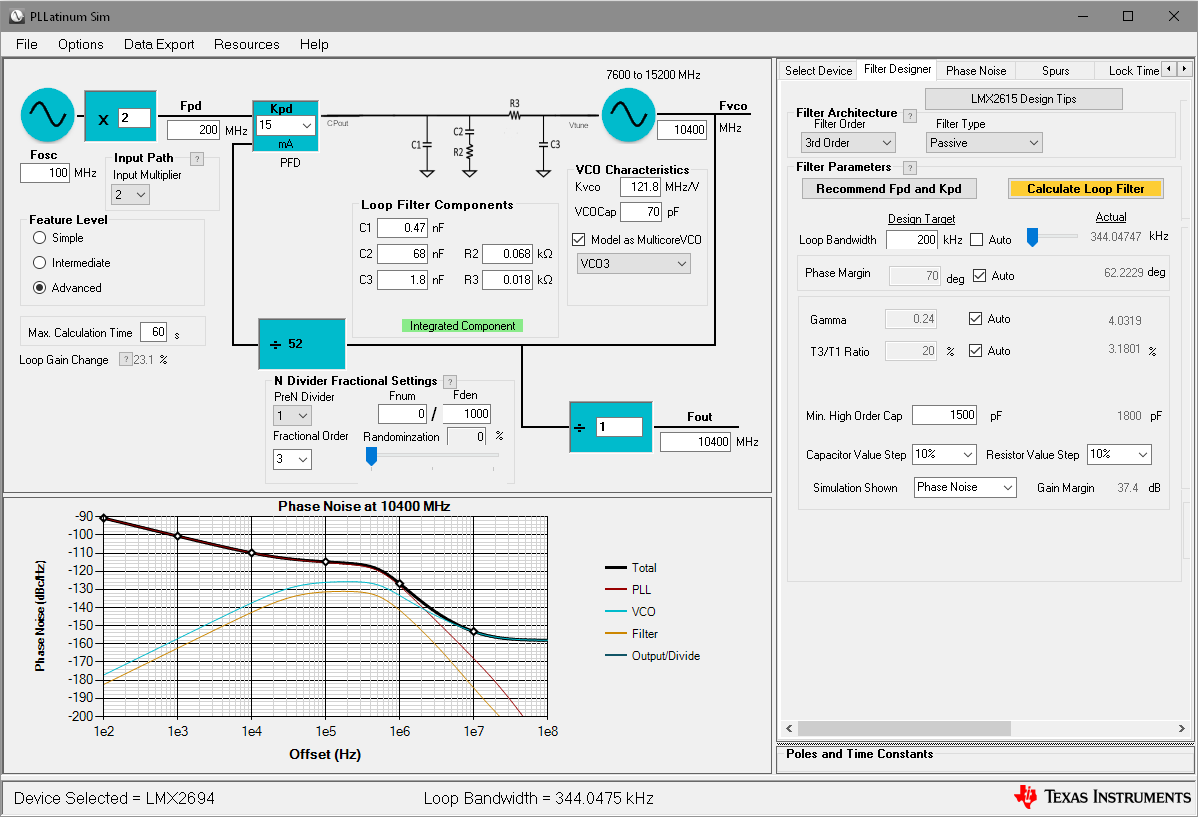Enable Auto for Loop Bandwidth
This screenshot has width=1198, height=817.
pos(977,240)
